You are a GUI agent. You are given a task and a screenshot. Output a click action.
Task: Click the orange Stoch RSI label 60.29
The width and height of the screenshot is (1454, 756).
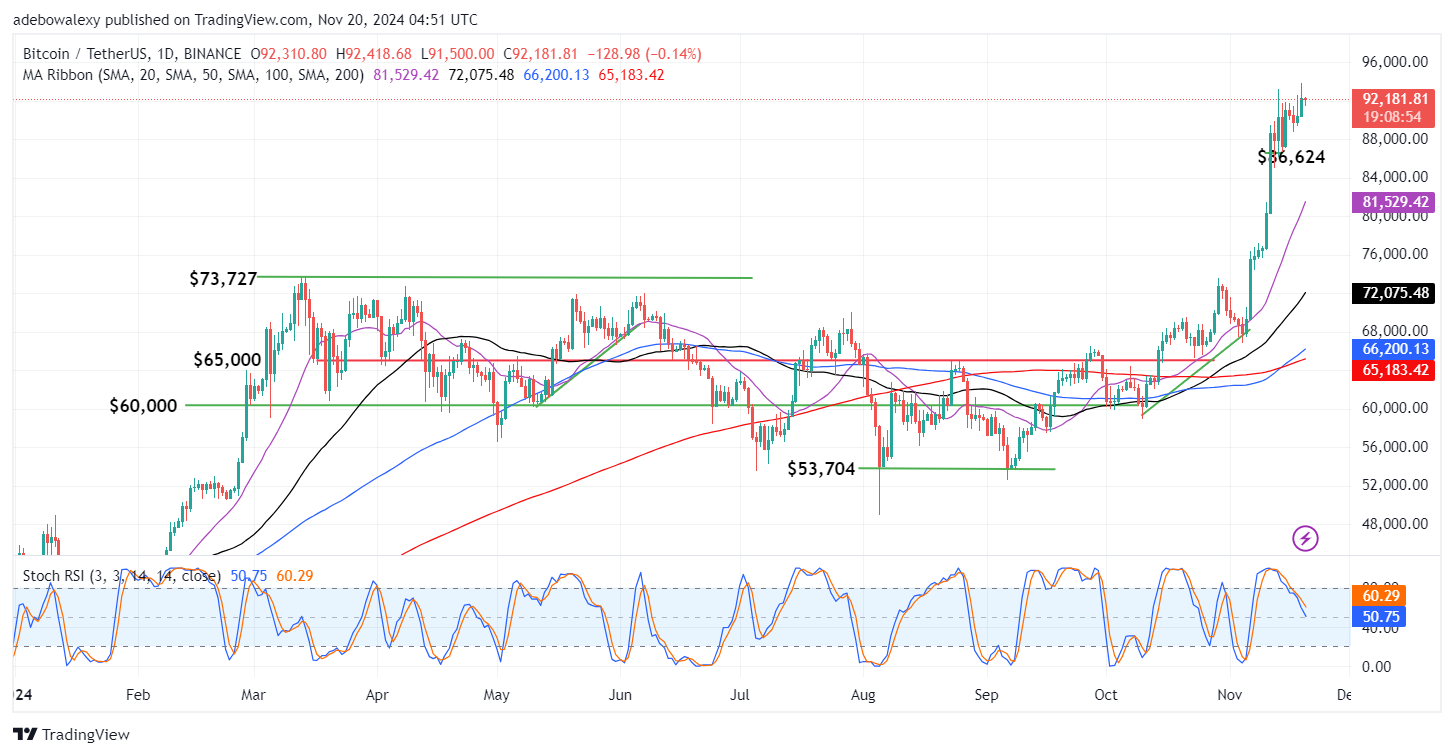tap(1378, 596)
